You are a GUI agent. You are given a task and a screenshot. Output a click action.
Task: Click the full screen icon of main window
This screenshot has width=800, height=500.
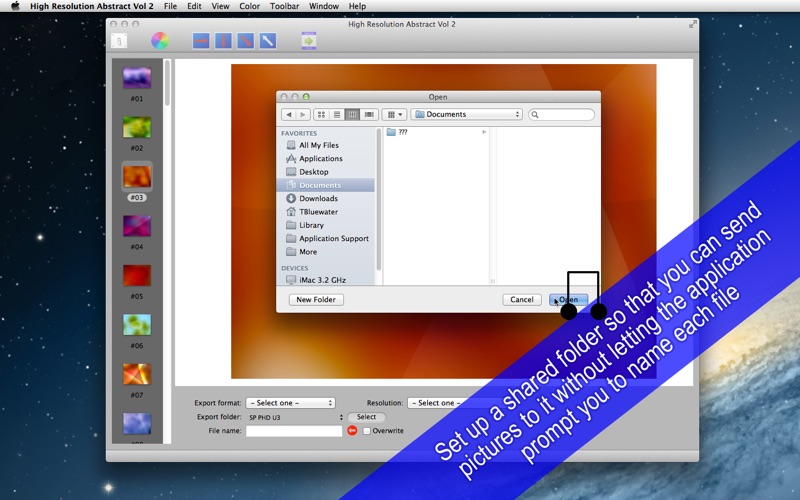(x=692, y=24)
